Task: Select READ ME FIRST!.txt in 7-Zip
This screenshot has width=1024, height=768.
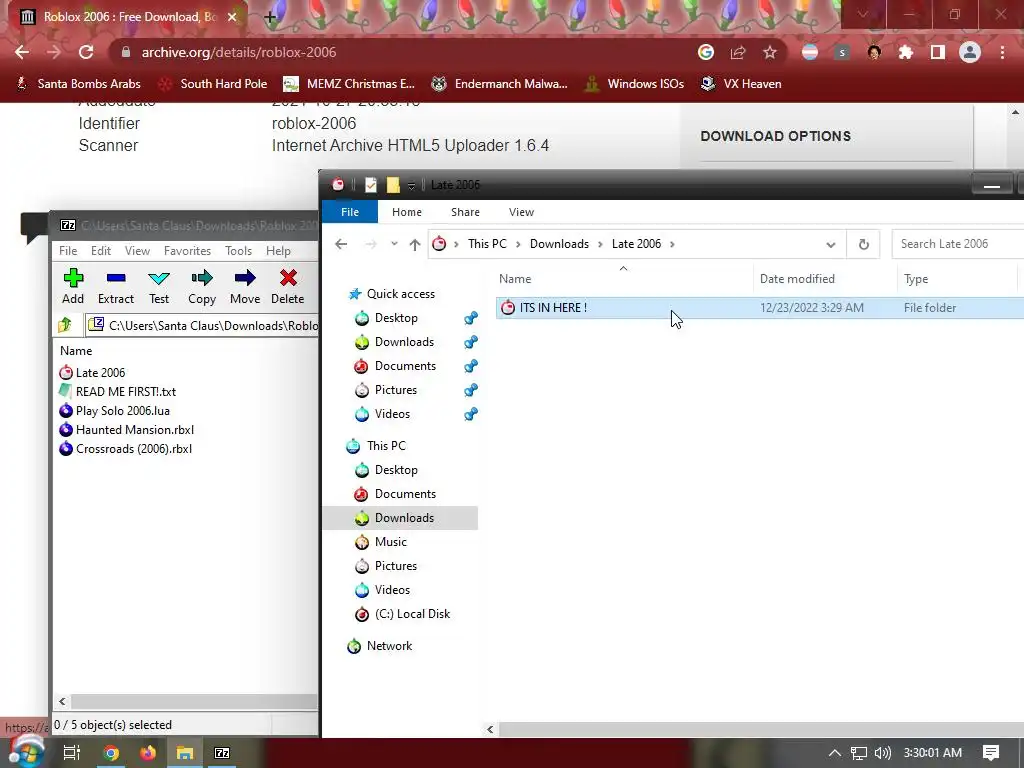Action: (x=118, y=391)
